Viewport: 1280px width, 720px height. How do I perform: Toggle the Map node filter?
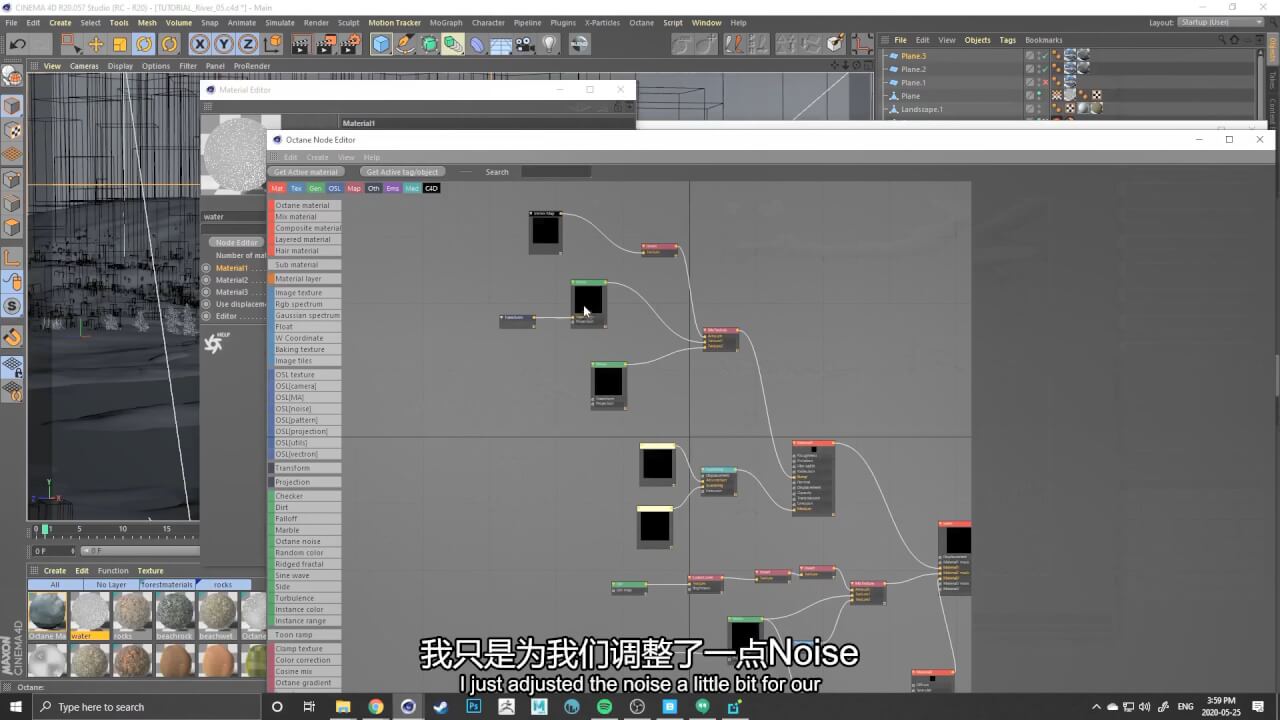[354, 188]
